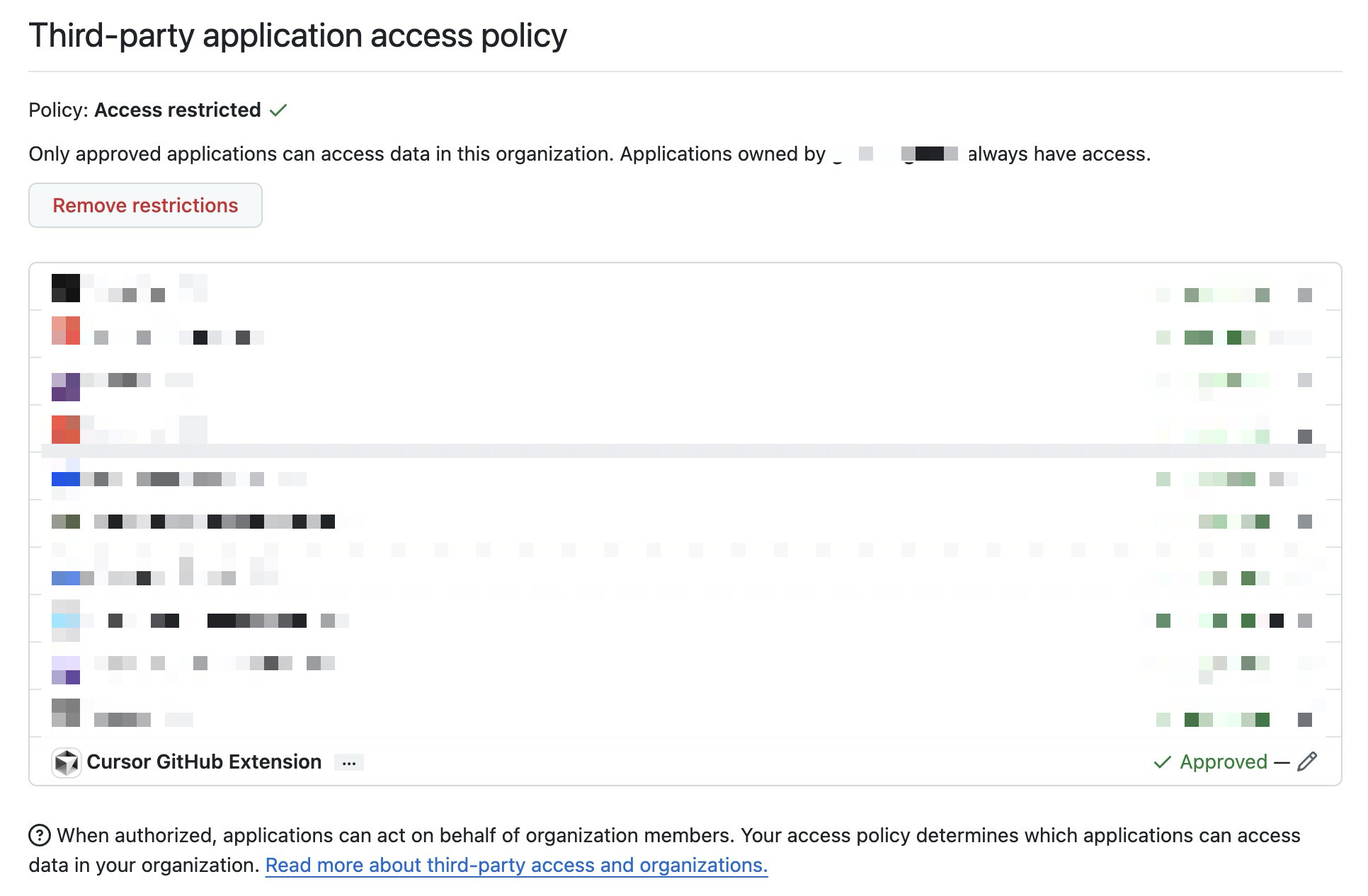Click the salmon-pink app avatar in second row
Screen dimensions: 1368x896
pos(66,331)
